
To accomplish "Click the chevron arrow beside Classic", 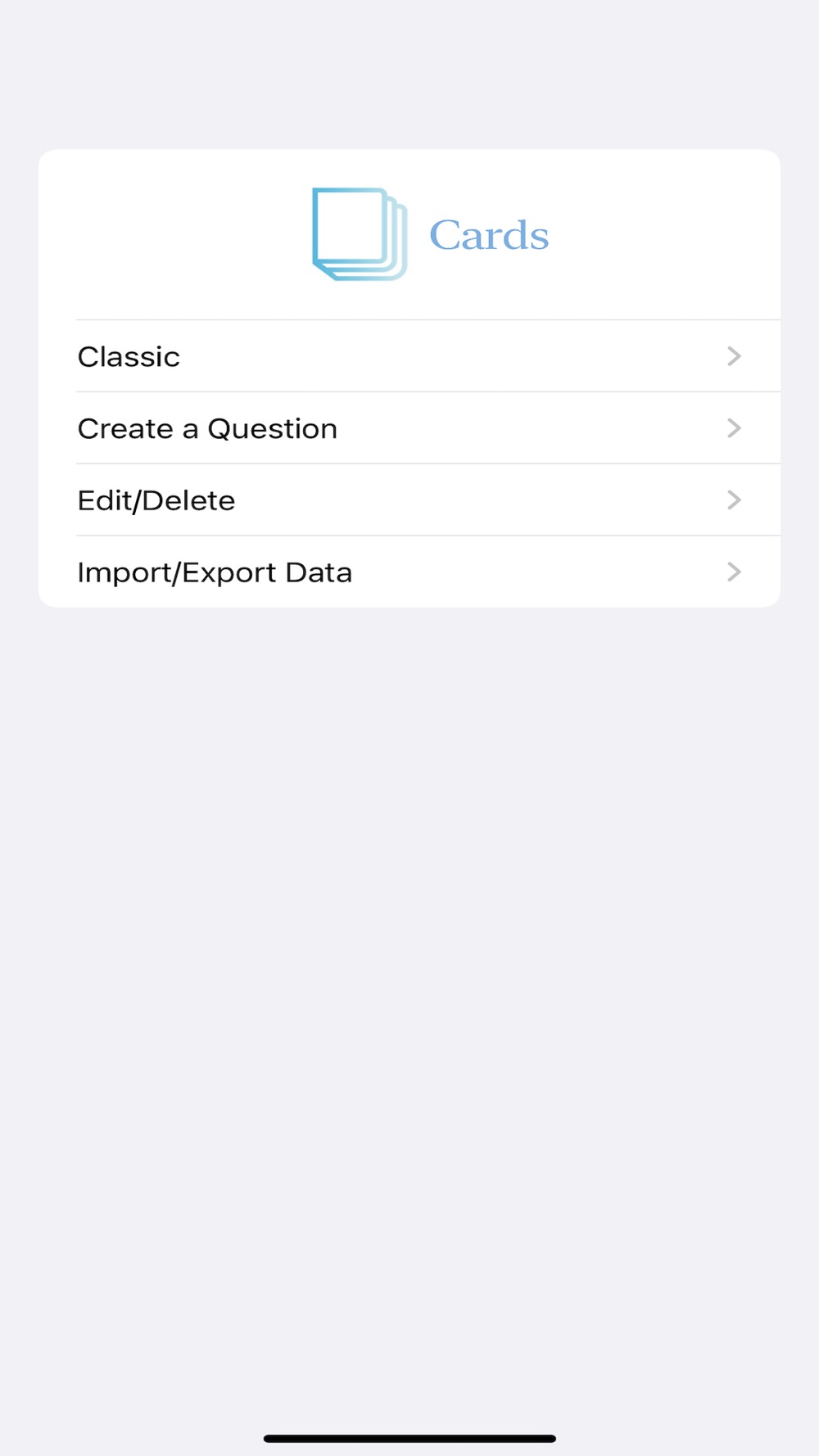I will 734,356.
